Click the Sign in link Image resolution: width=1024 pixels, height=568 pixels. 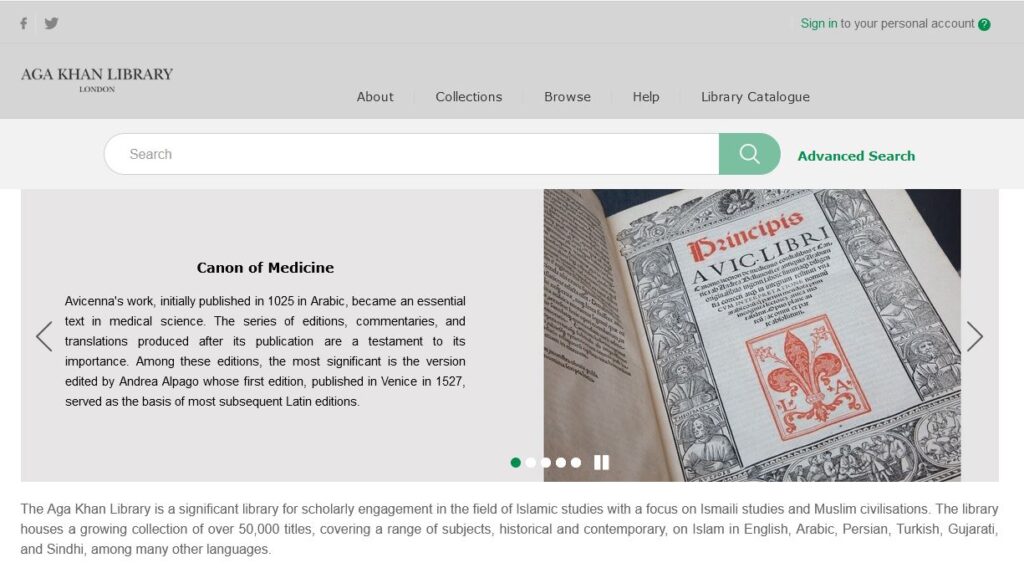[x=818, y=24]
